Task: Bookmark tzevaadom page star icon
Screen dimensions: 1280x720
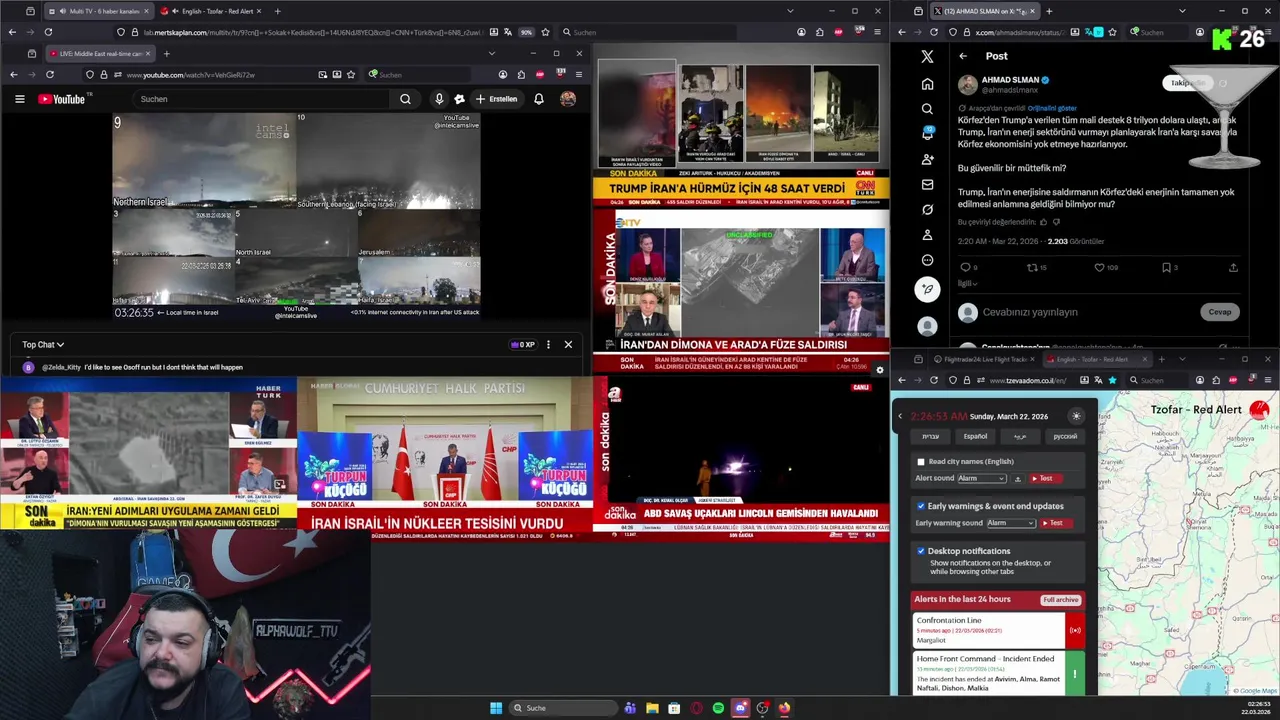Action: (x=1112, y=380)
